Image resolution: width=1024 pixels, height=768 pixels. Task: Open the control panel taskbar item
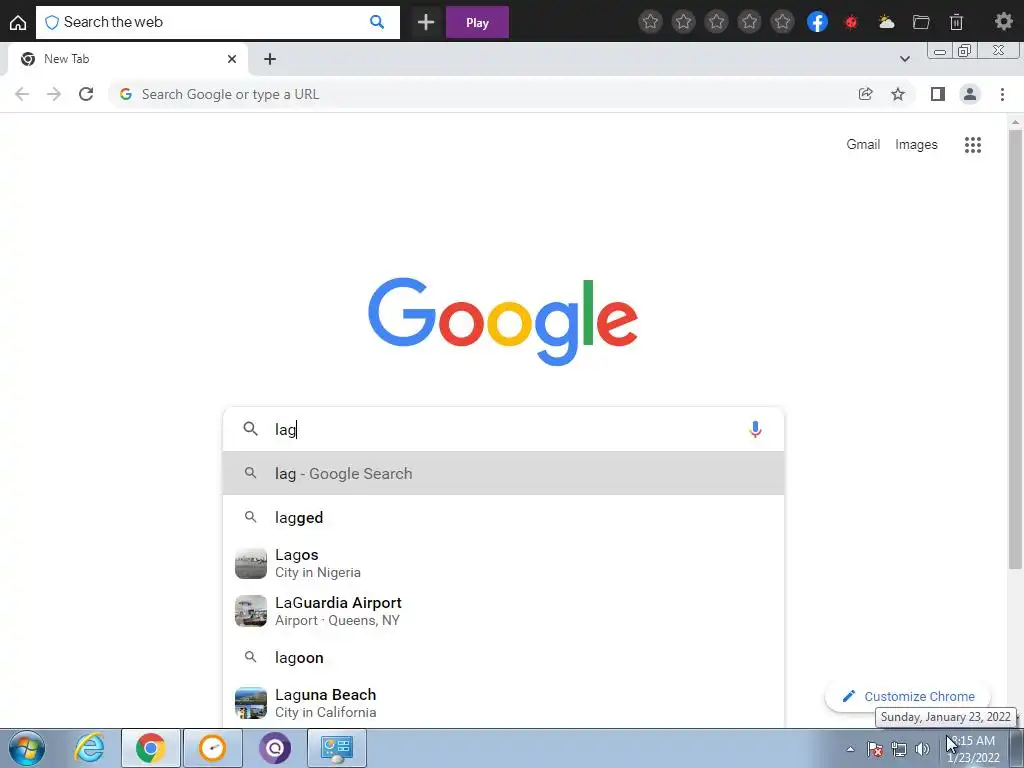click(336, 748)
